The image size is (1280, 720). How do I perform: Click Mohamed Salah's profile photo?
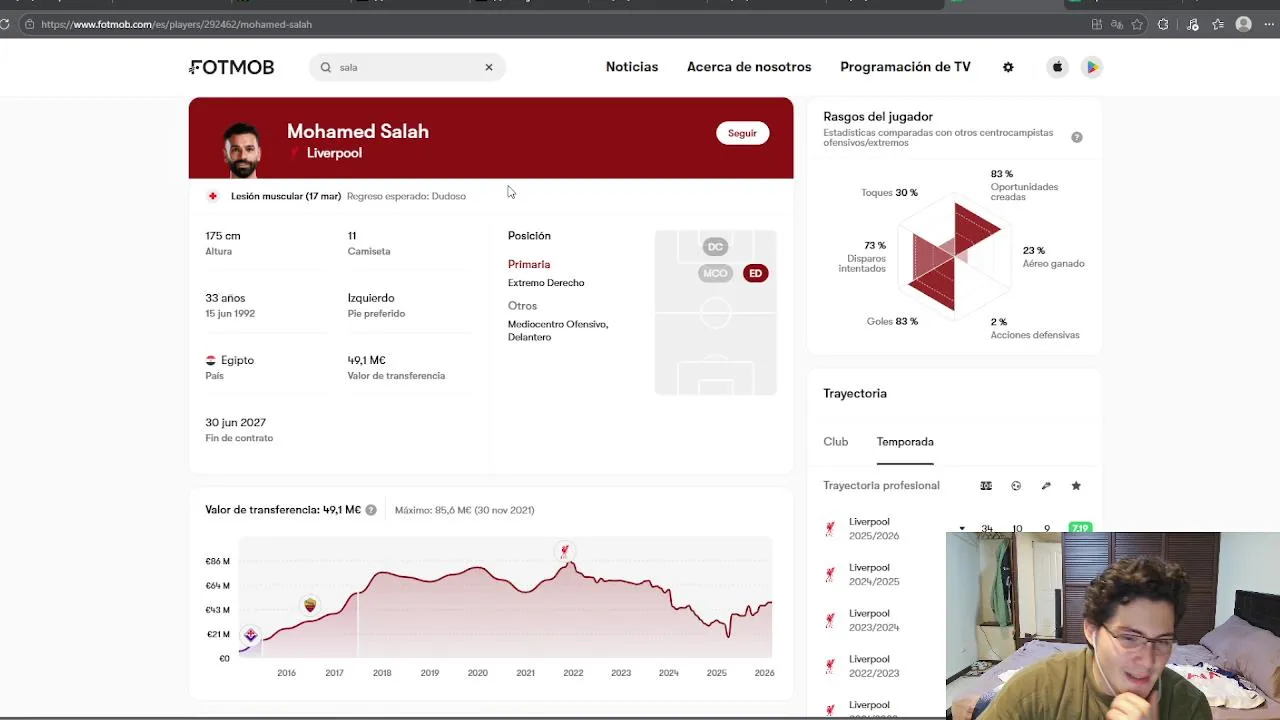click(x=241, y=150)
